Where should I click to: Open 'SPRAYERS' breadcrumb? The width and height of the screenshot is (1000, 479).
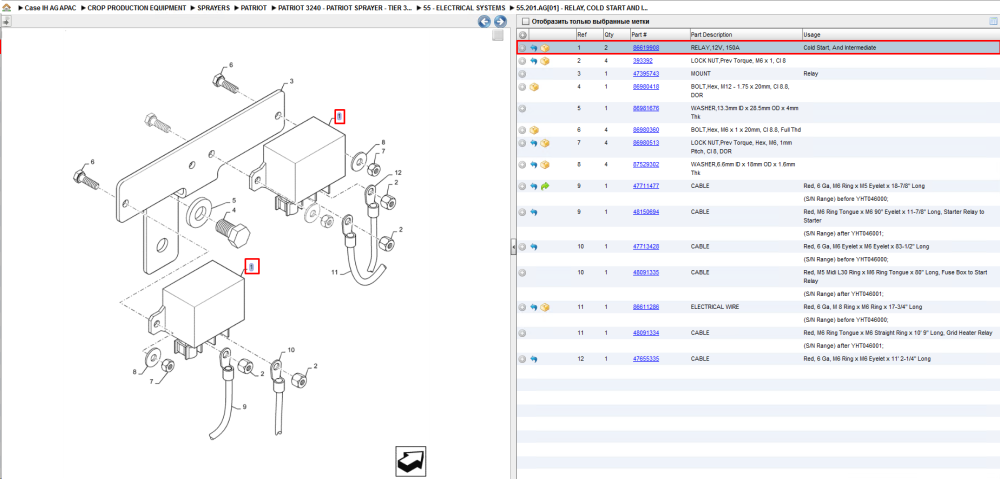click(x=213, y=8)
